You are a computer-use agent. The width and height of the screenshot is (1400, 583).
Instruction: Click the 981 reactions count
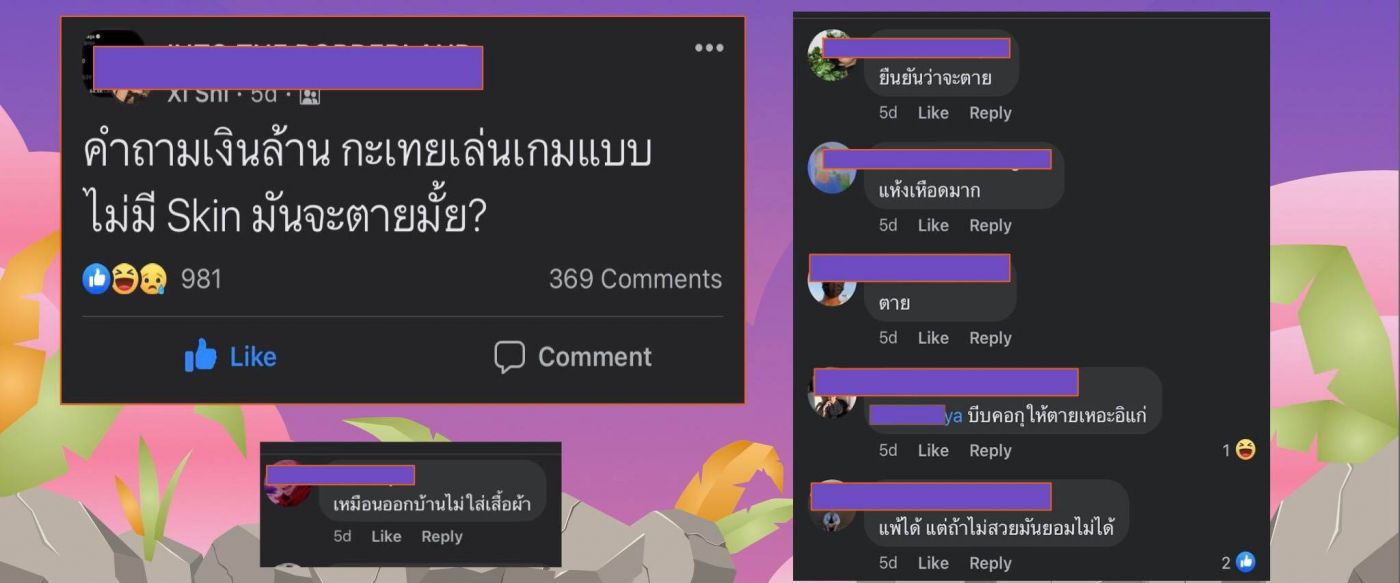tap(201, 279)
